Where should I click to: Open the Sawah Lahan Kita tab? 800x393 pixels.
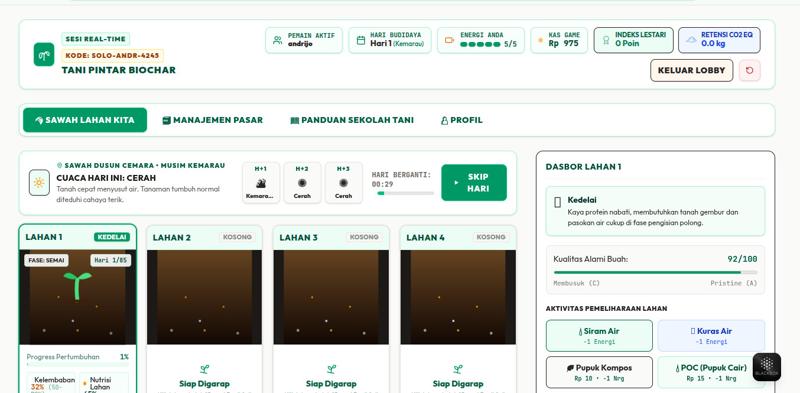coord(85,120)
